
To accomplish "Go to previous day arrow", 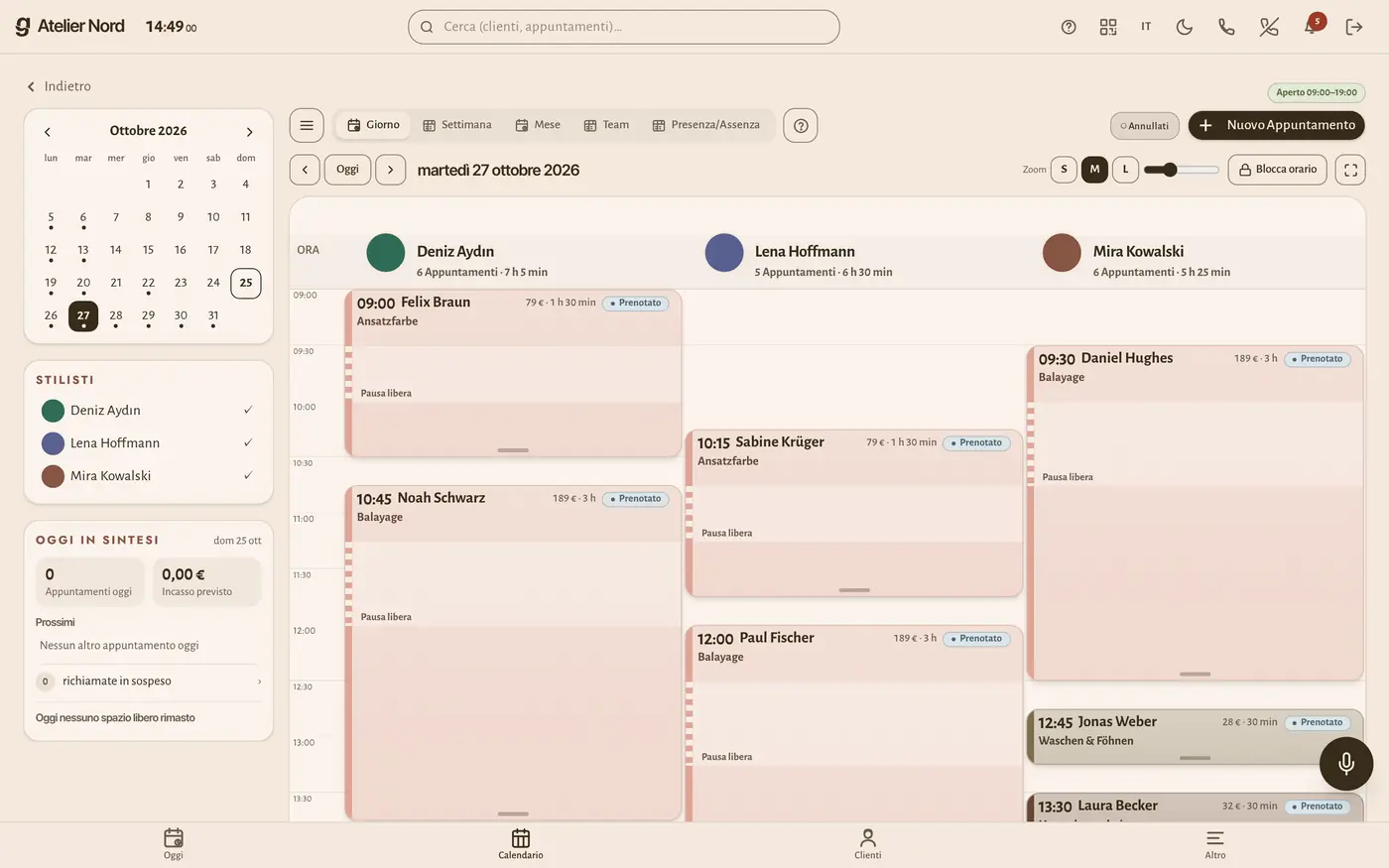I will tap(305, 170).
